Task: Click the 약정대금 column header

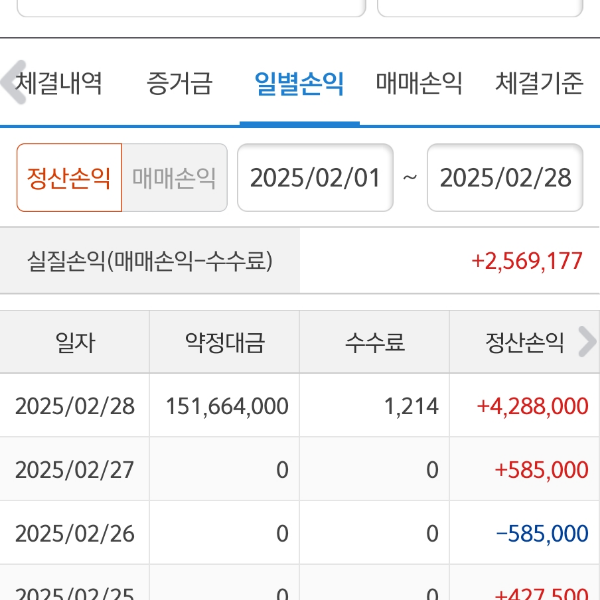Action: pos(225,343)
